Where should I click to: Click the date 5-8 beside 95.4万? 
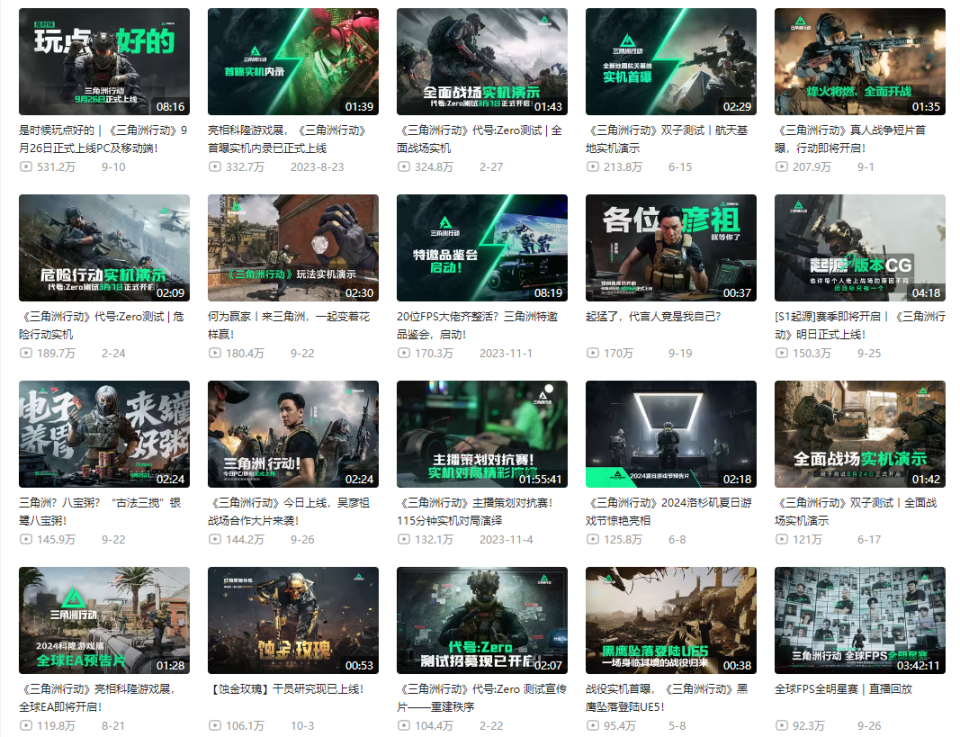[677, 725]
